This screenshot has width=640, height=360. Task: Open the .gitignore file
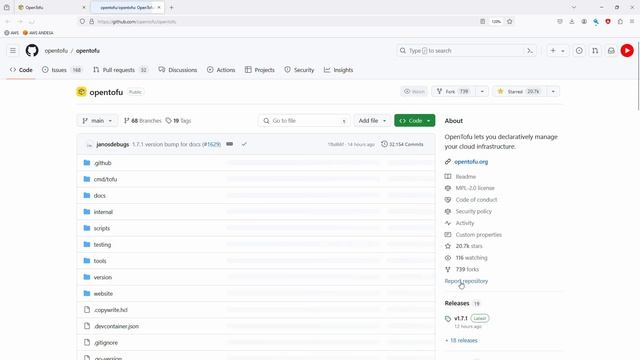click(106, 342)
